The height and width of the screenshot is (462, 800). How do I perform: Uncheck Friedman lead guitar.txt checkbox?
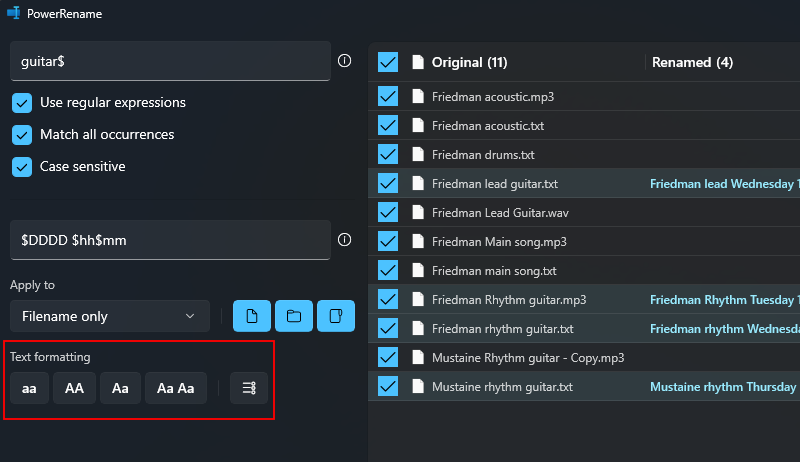point(388,184)
